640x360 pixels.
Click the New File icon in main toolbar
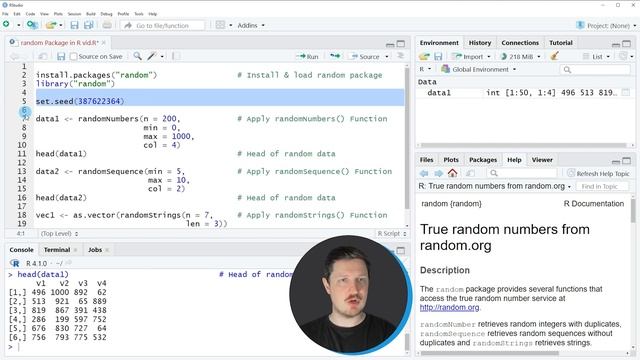click(x=7, y=25)
